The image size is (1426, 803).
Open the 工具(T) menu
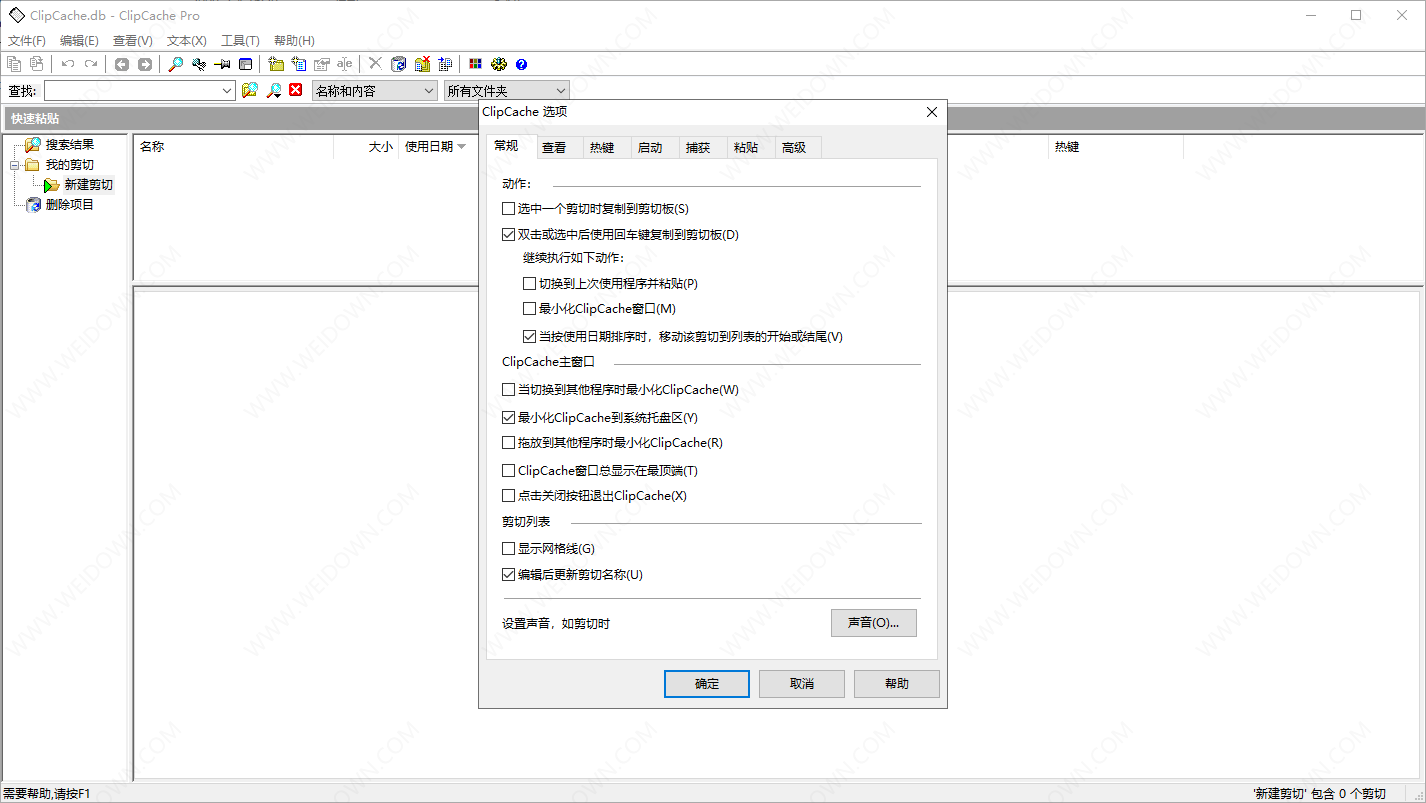(x=240, y=41)
